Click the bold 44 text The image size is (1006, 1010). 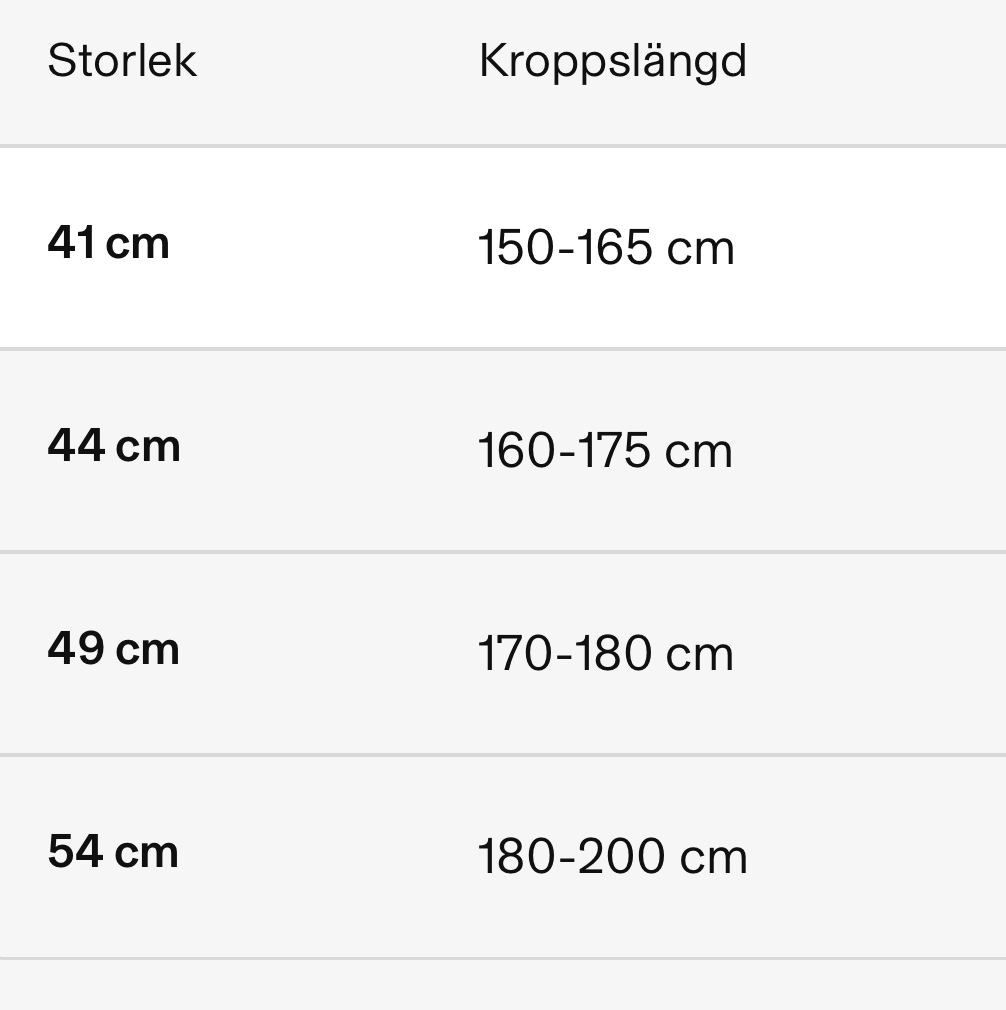click(x=77, y=445)
